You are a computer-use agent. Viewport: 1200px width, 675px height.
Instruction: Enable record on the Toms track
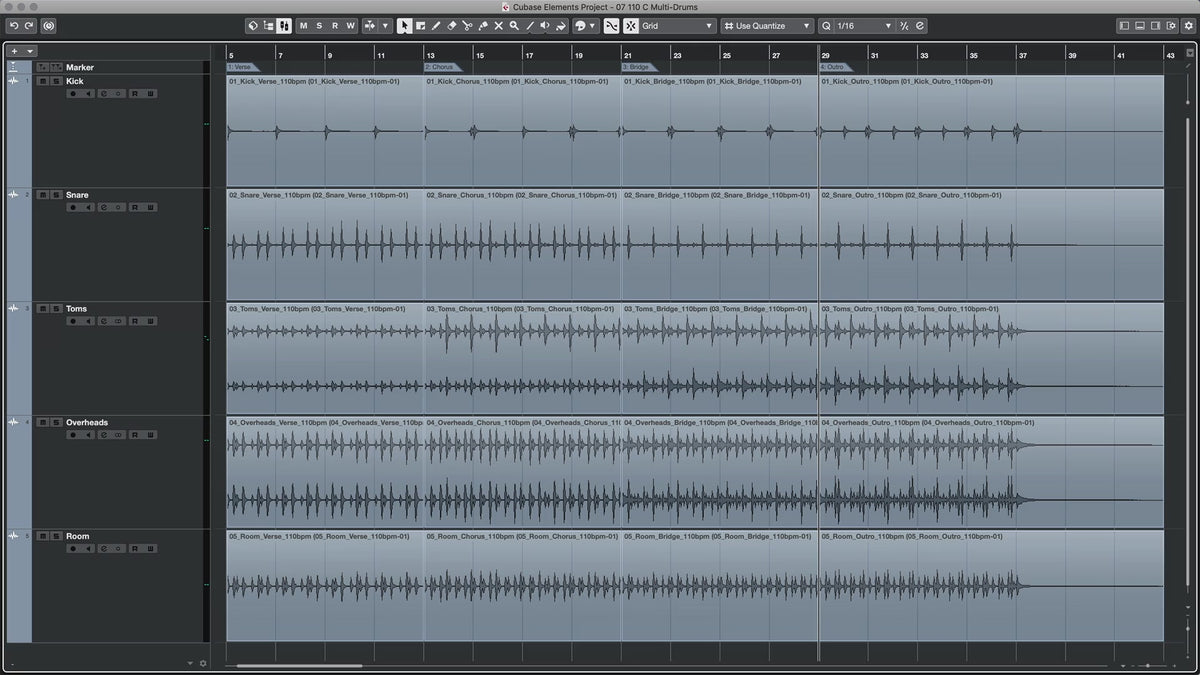tap(72, 321)
